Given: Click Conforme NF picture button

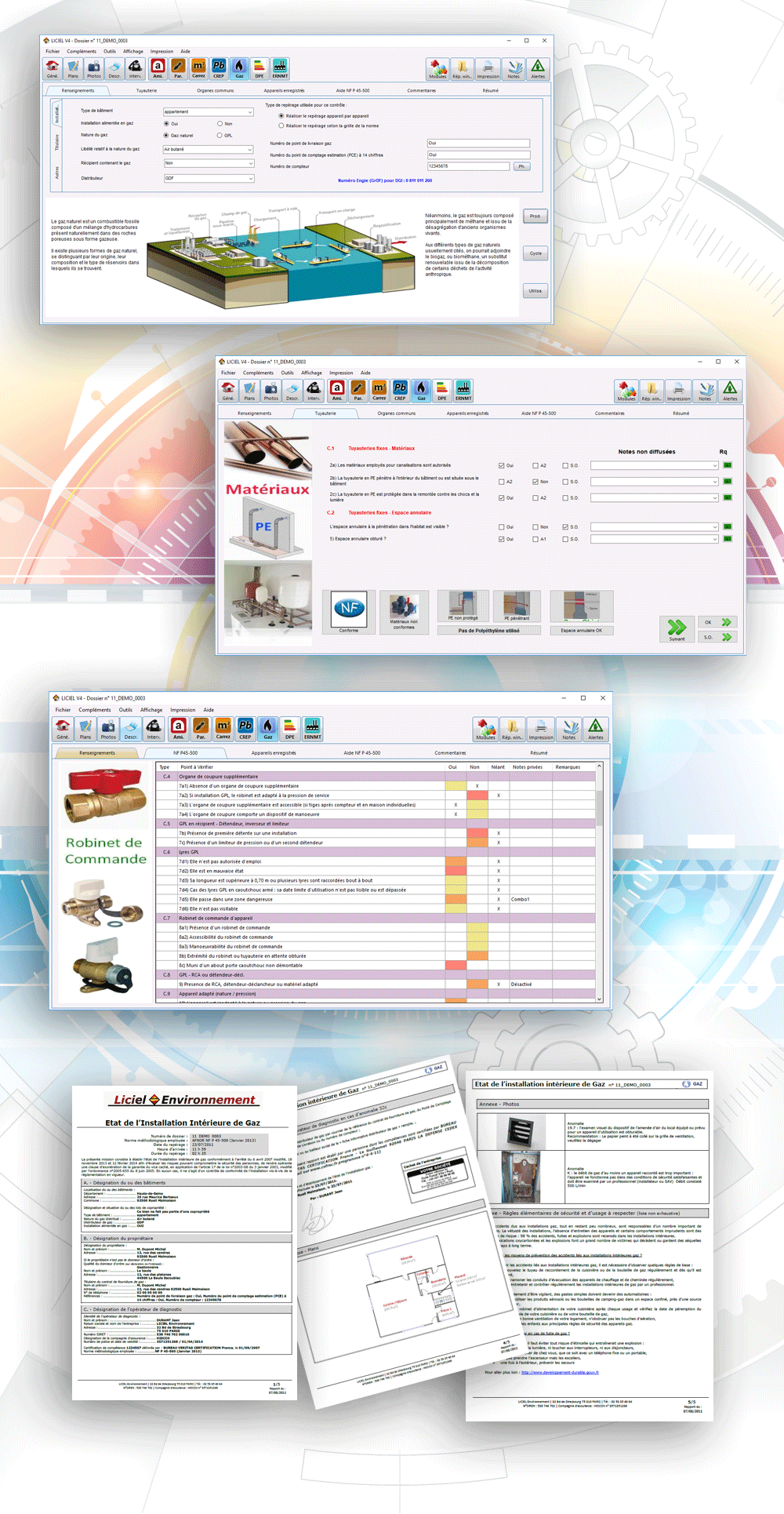Looking at the screenshot, I should (349, 612).
